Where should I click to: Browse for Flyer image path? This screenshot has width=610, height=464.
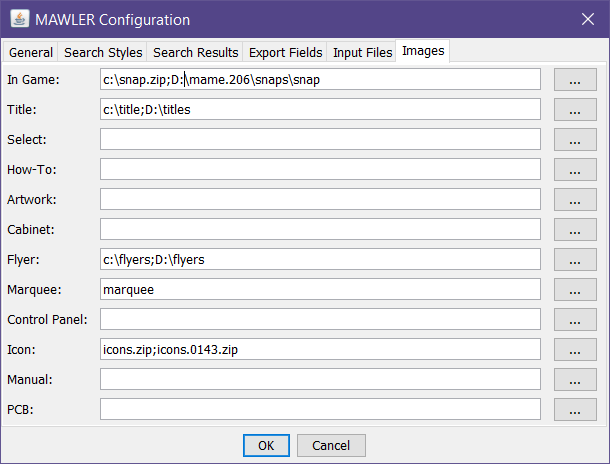(x=574, y=260)
